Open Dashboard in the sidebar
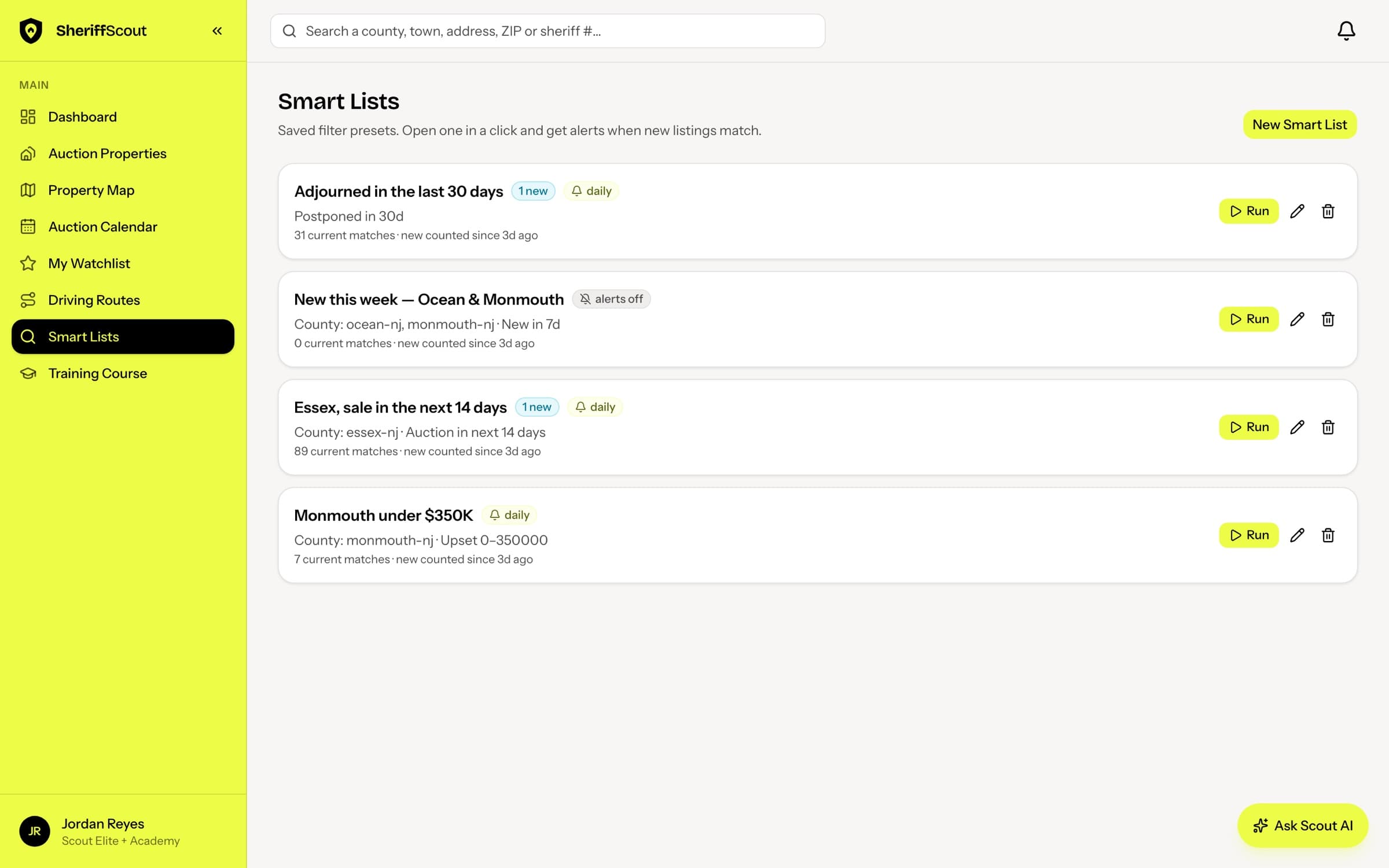This screenshot has width=1389, height=868. (123, 117)
